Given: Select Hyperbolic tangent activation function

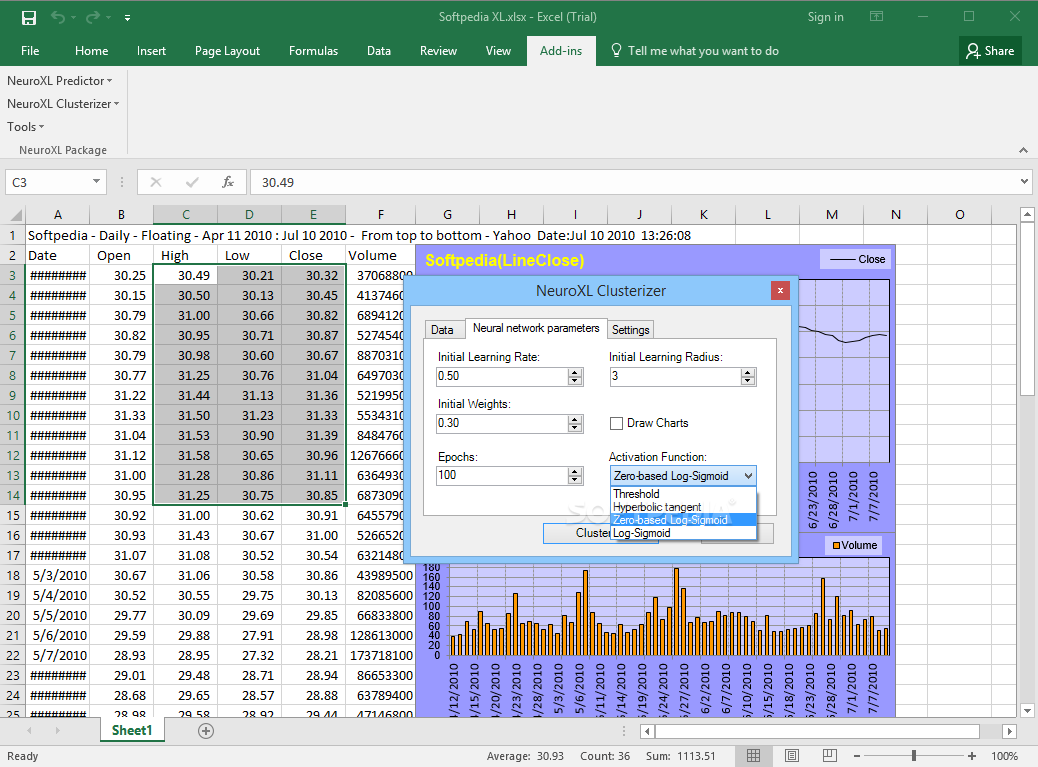Looking at the screenshot, I should [x=683, y=507].
